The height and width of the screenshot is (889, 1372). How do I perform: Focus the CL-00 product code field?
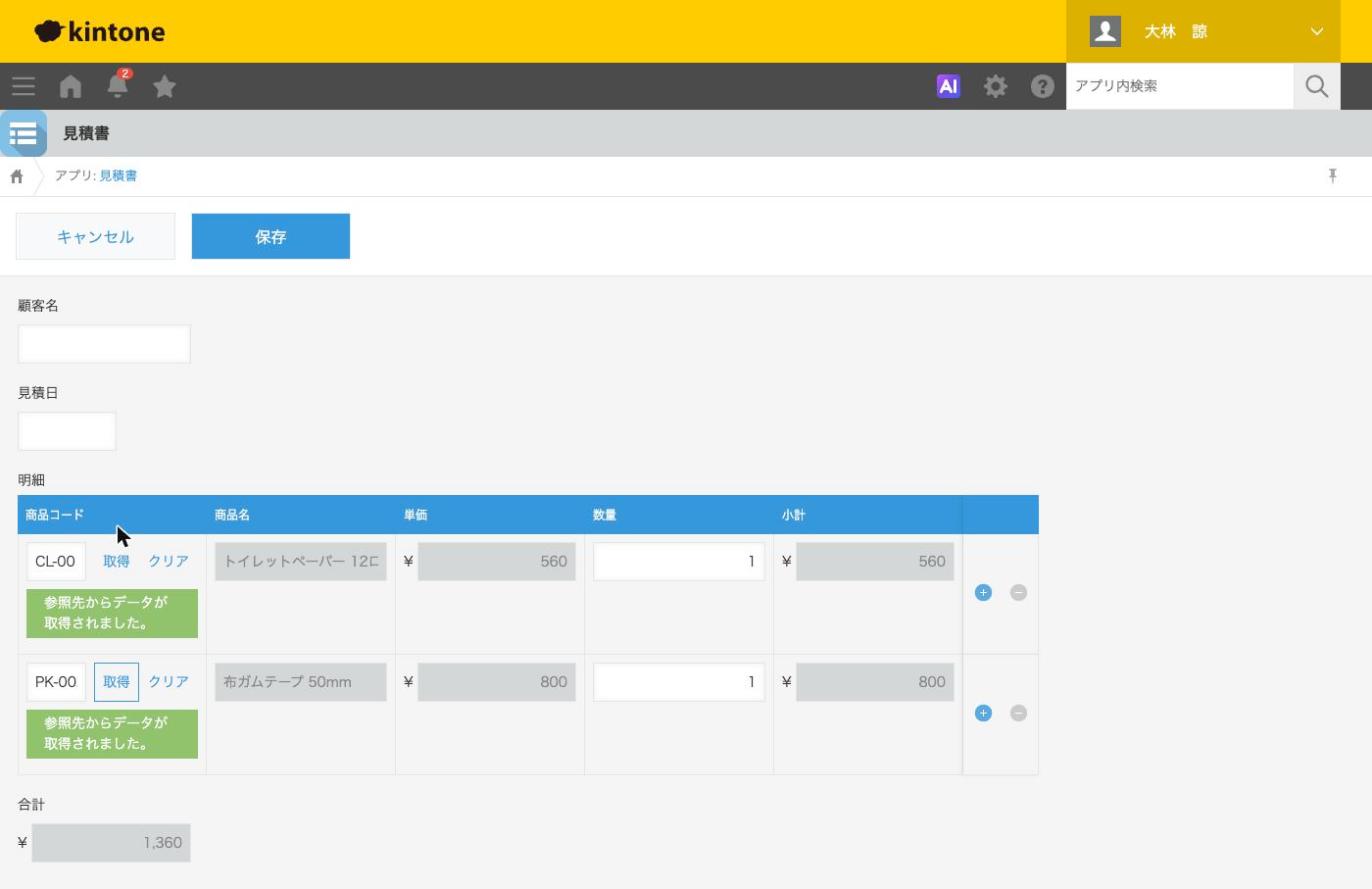[x=56, y=561]
